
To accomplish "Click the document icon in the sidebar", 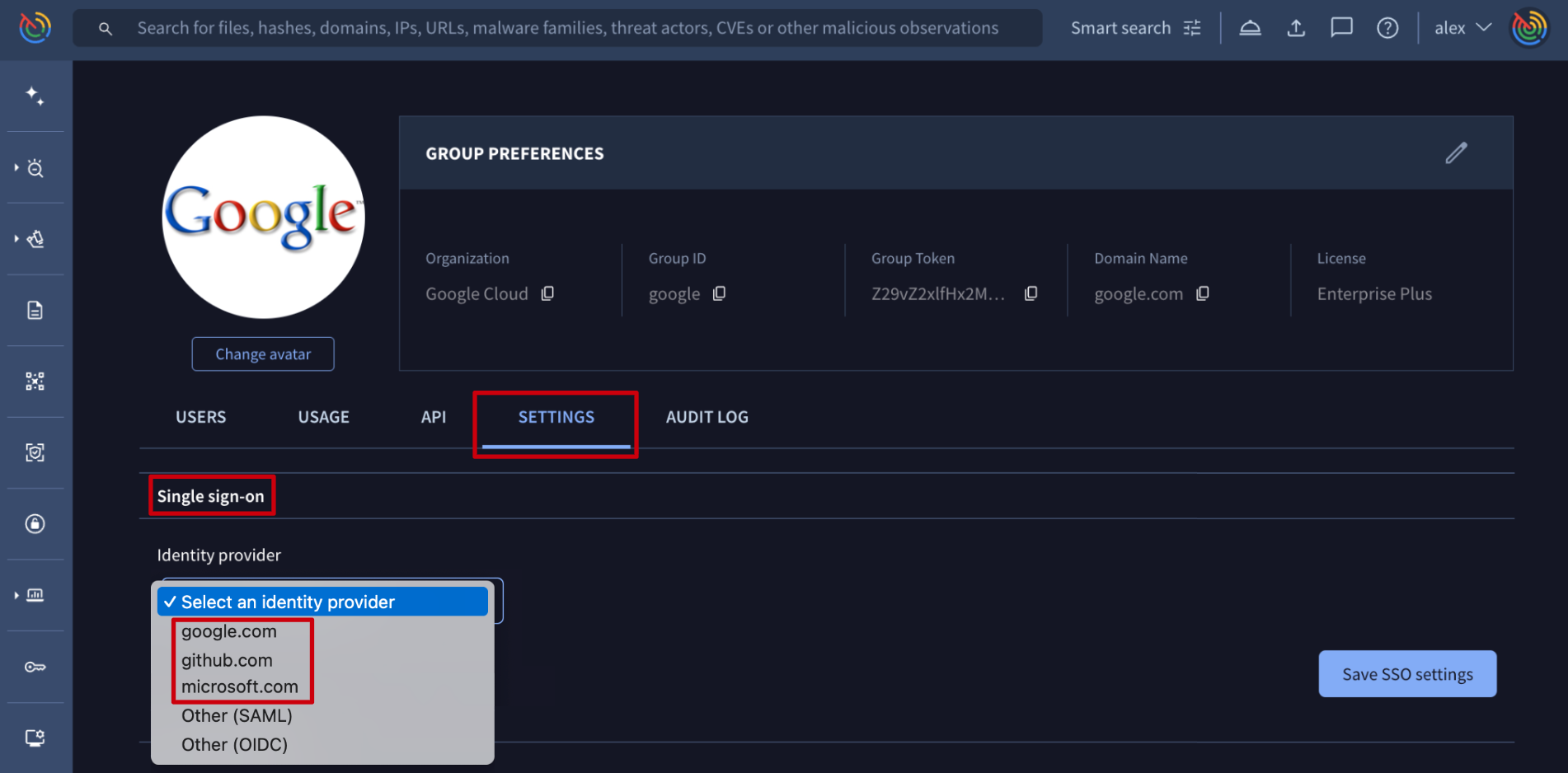I will (x=35, y=310).
